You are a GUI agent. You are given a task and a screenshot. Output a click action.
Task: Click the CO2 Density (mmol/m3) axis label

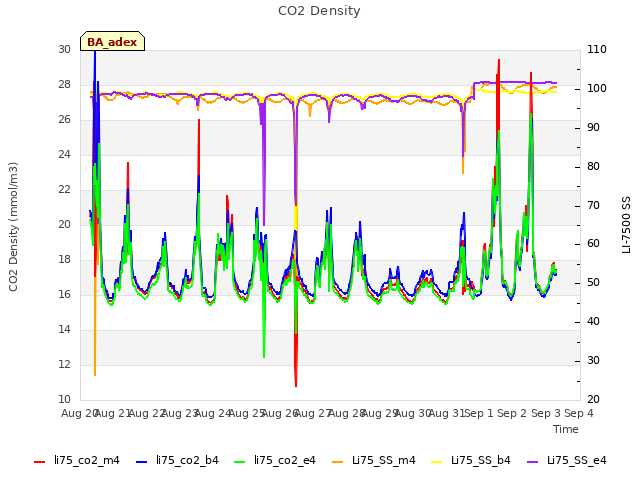pos(13,227)
